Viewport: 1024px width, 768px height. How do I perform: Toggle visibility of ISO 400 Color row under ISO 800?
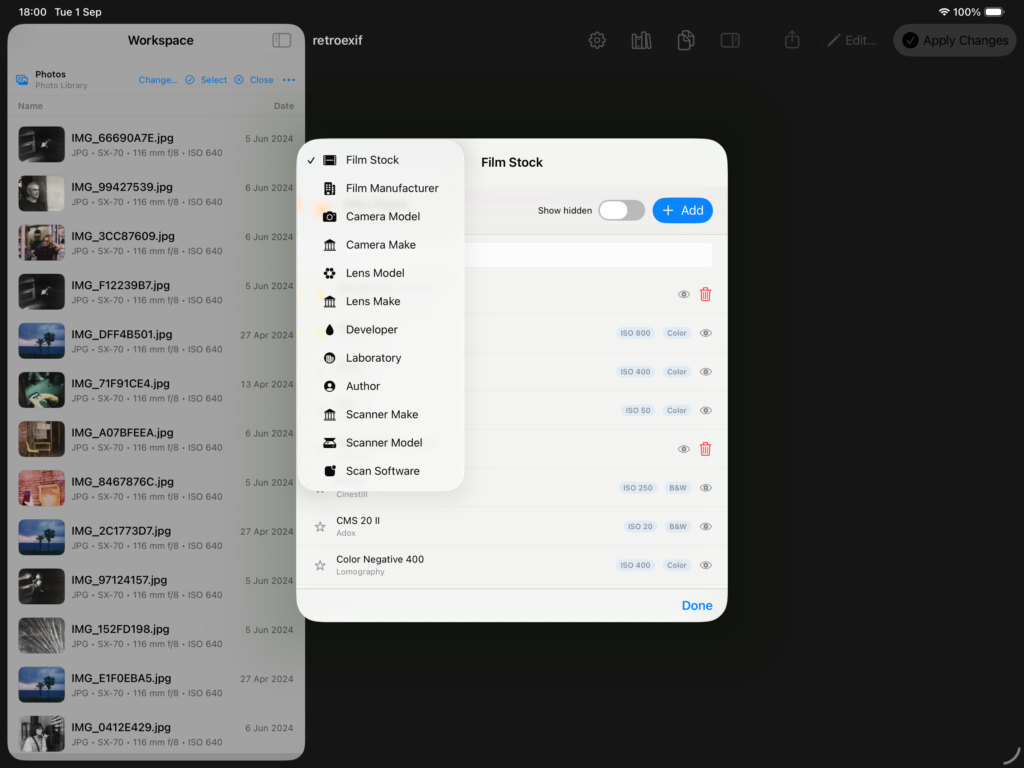[706, 372]
